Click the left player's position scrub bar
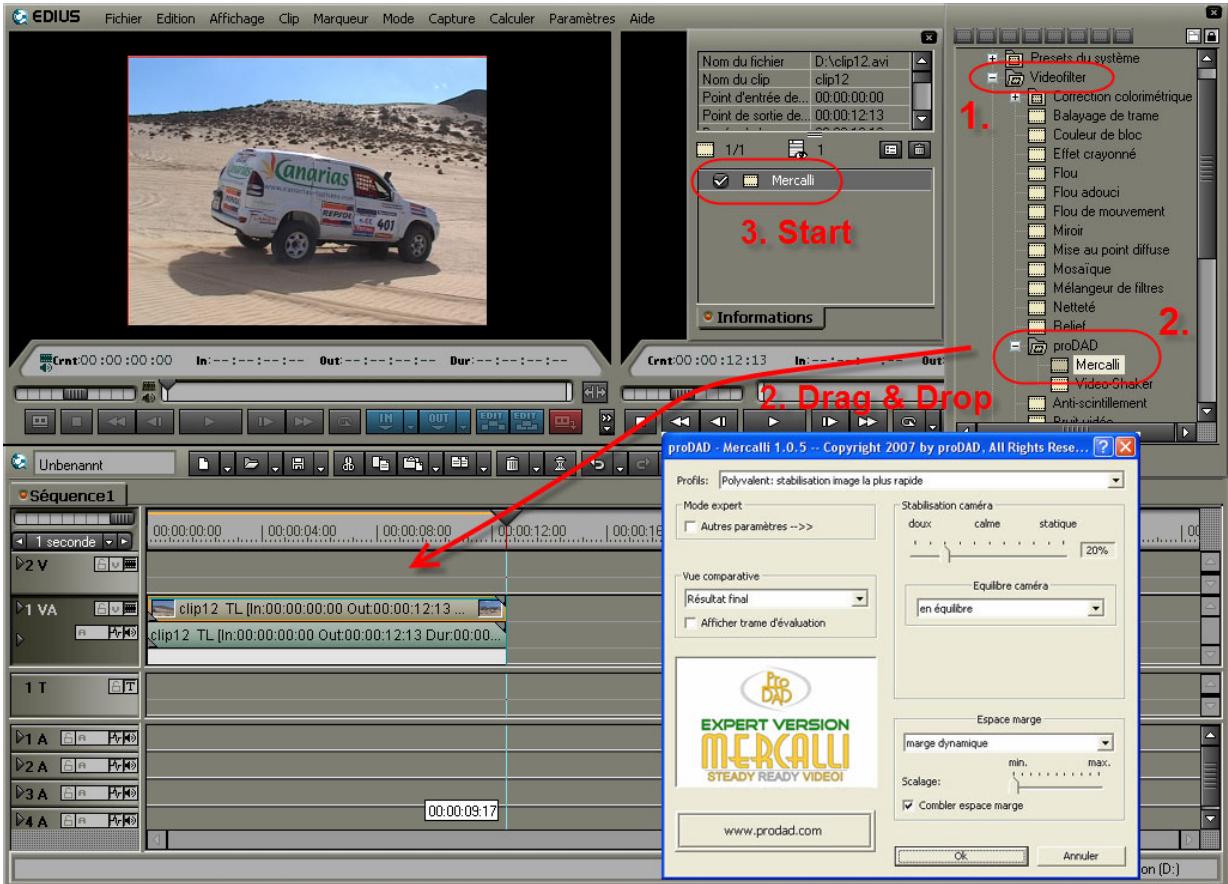 (x=365, y=390)
